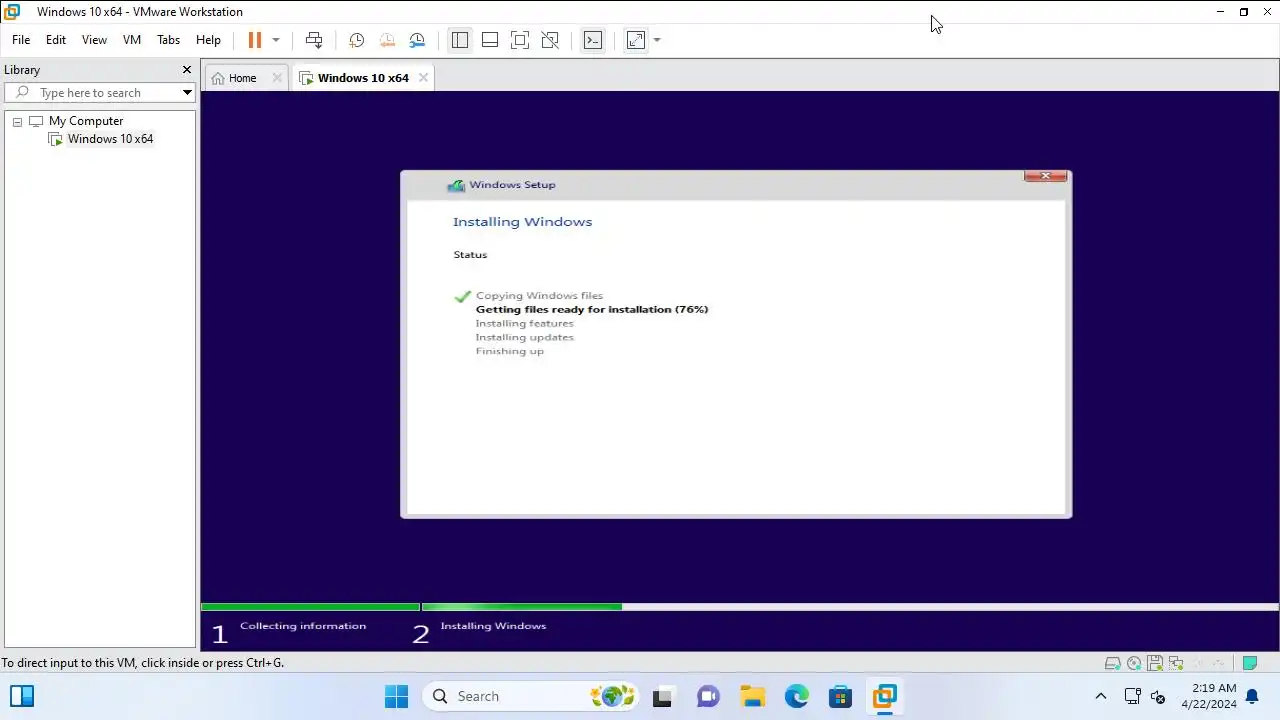Image resolution: width=1280 pixels, height=720 pixels.
Task: Click the VMware Workstation title bar icon
Action: [x=12, y=12]
